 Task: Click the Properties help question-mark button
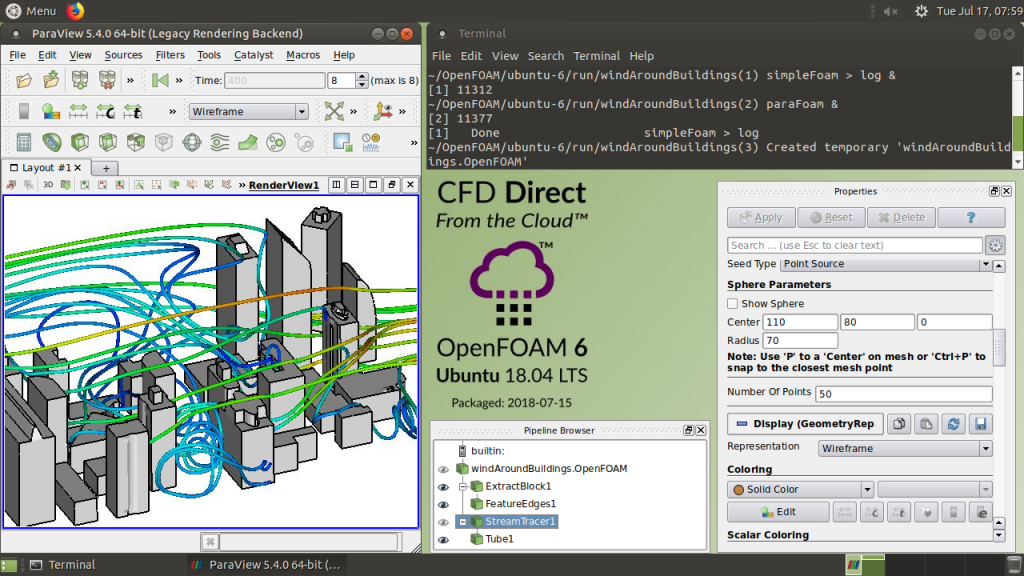pyautogui.click(x=970, y=217)
